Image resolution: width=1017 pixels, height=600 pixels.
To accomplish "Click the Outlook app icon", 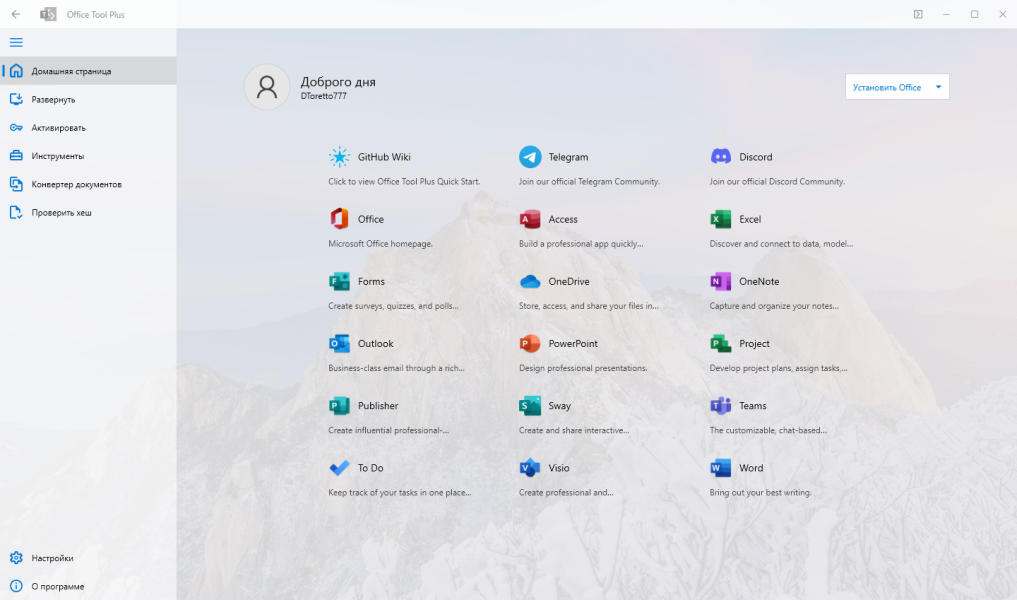I will point(339,344).
